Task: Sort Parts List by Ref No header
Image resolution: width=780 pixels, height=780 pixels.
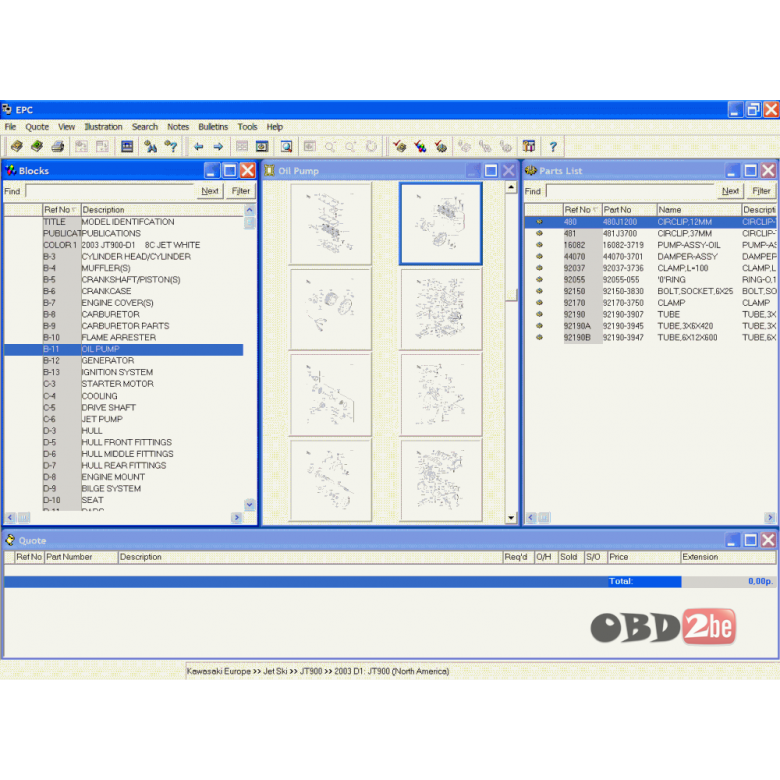Action: tap(583, 210)
